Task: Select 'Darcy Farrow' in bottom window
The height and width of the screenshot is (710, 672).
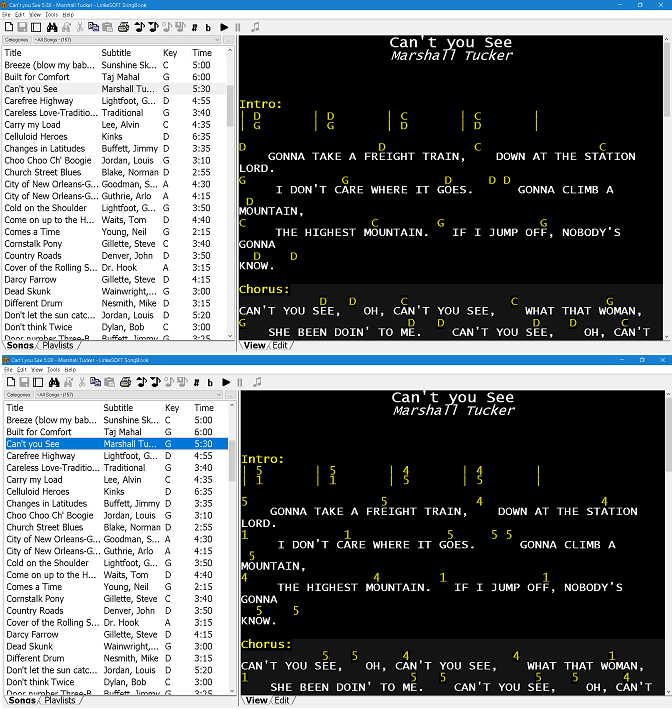Action: click(x=116, y=635)
